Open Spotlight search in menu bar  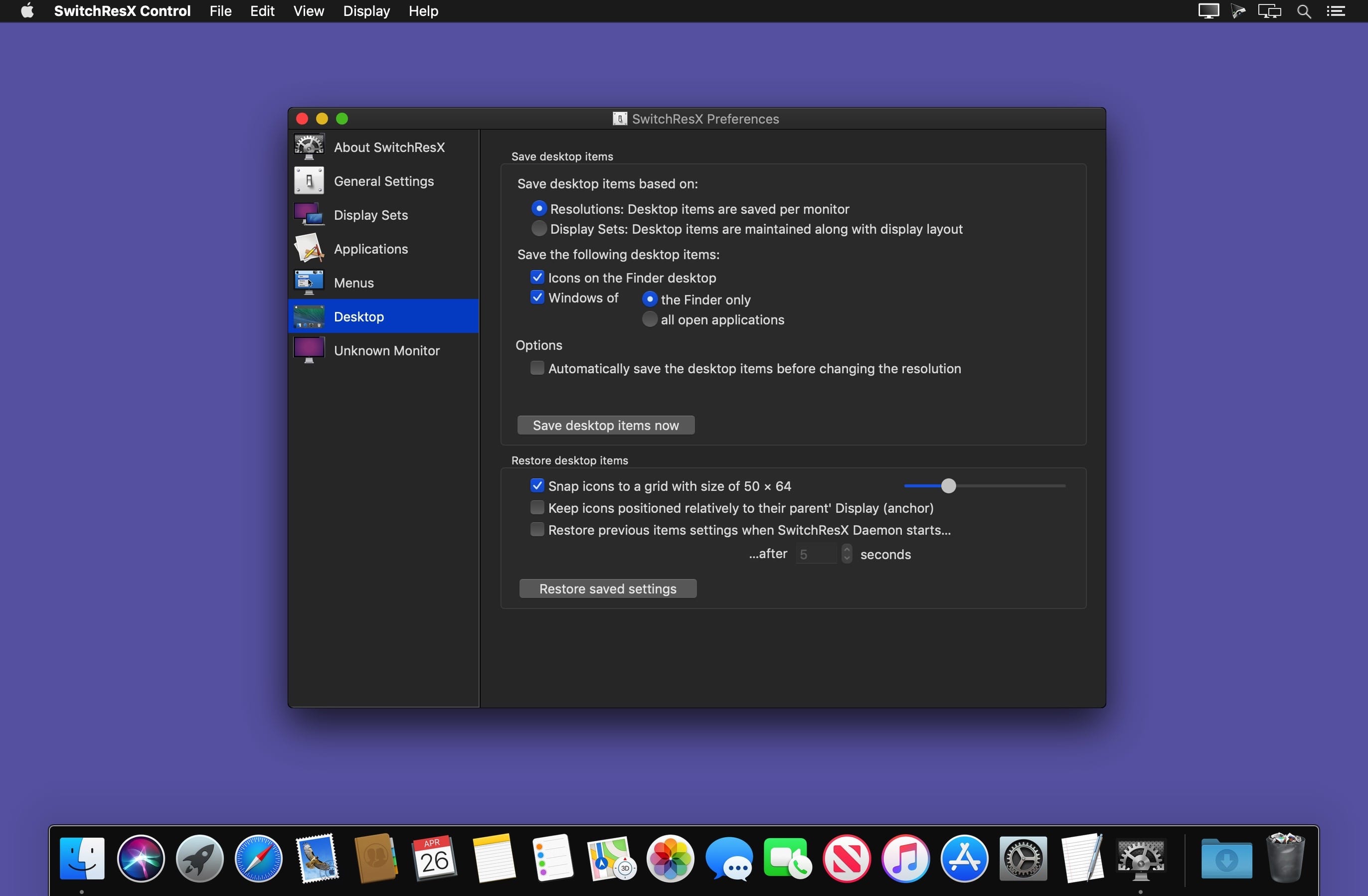click(x=1304, y=11)
